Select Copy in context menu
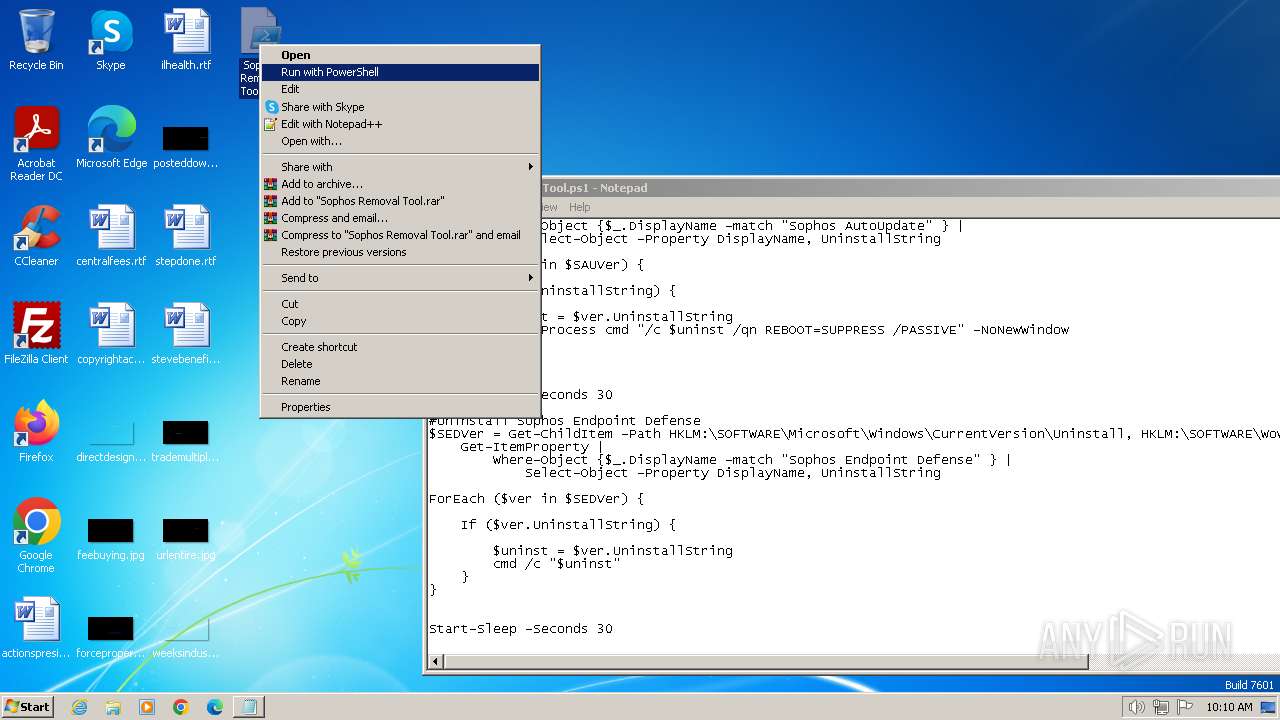The image size is (1280, 720). point(400,321)
